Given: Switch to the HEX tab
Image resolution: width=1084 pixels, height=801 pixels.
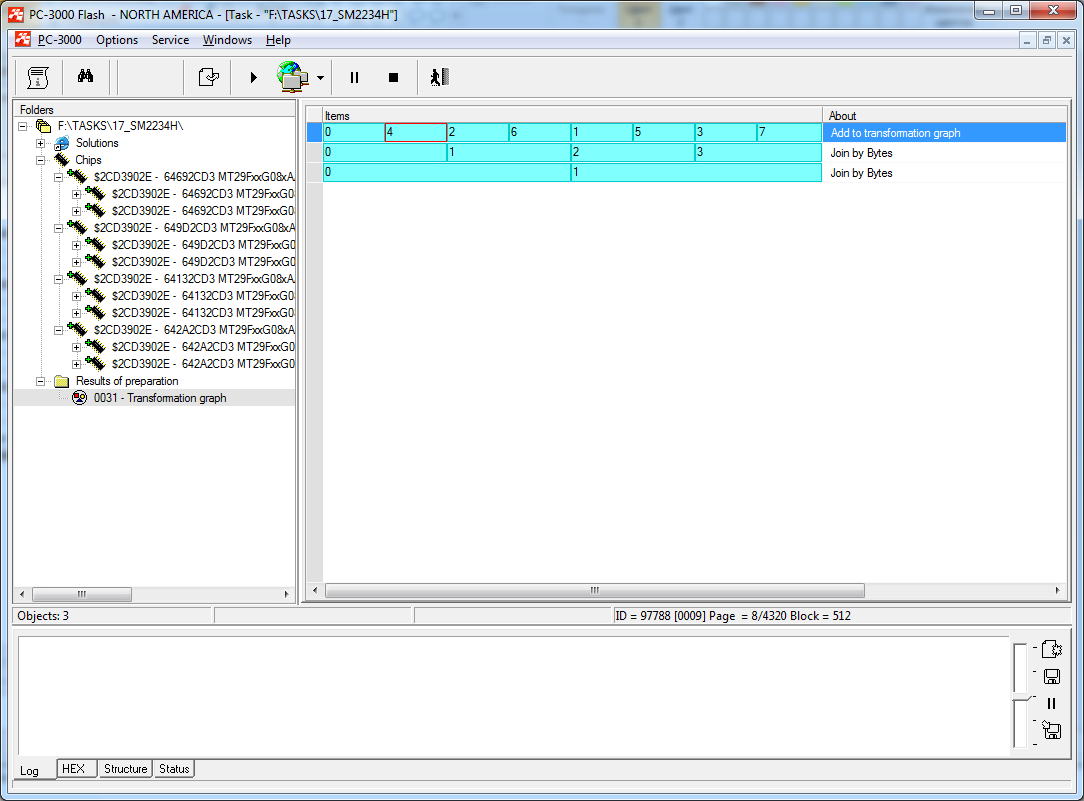Looking at the screenshot, I should [73, 769].
